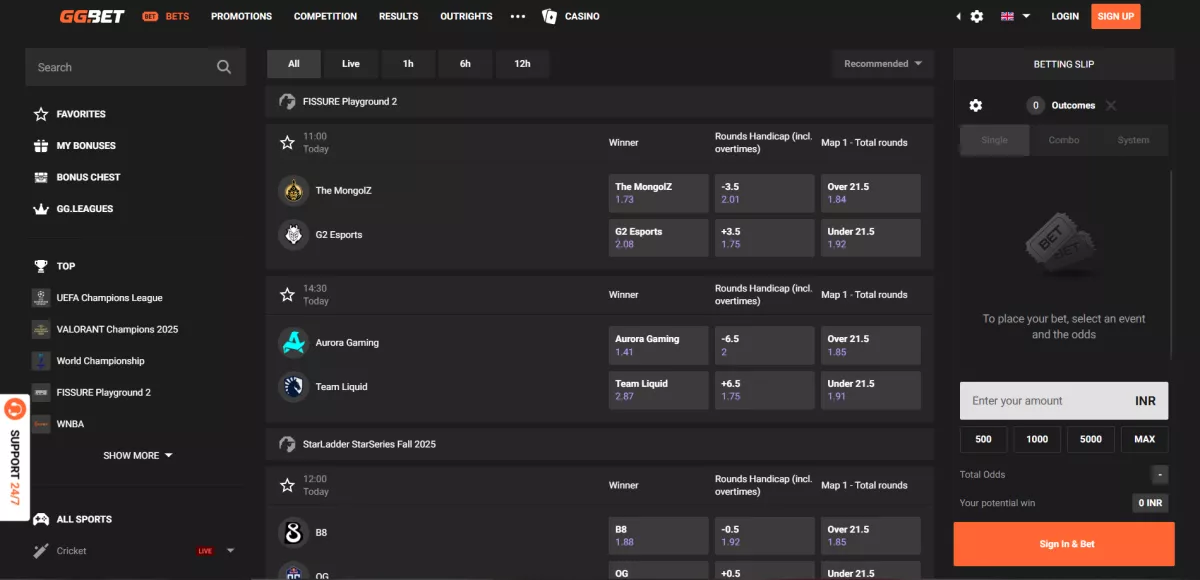Select the 6h time filter
The height and width of the screenshot is (580, 1200).
tap(465, 64)
